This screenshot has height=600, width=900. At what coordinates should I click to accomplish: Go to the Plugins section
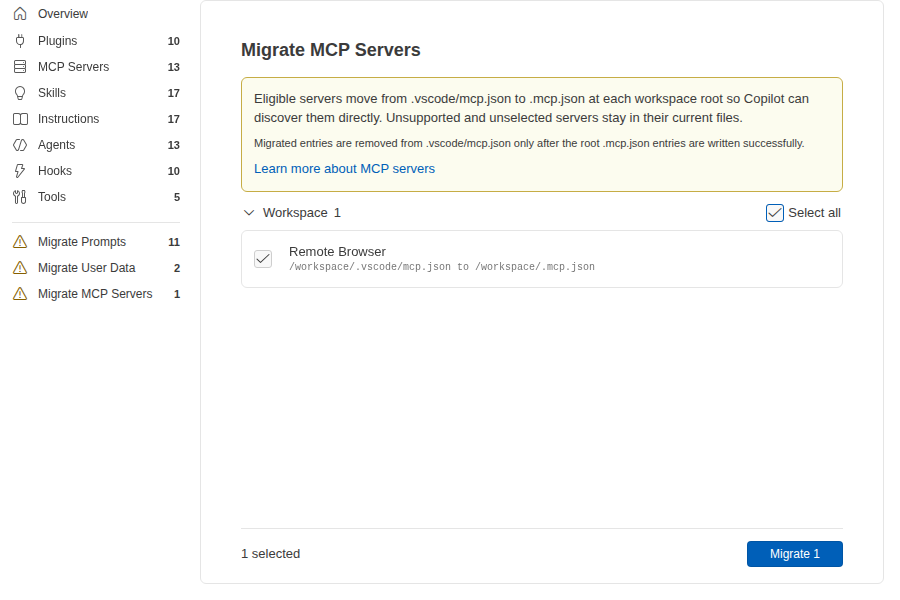pyautogui.click(x=96, y=41)
